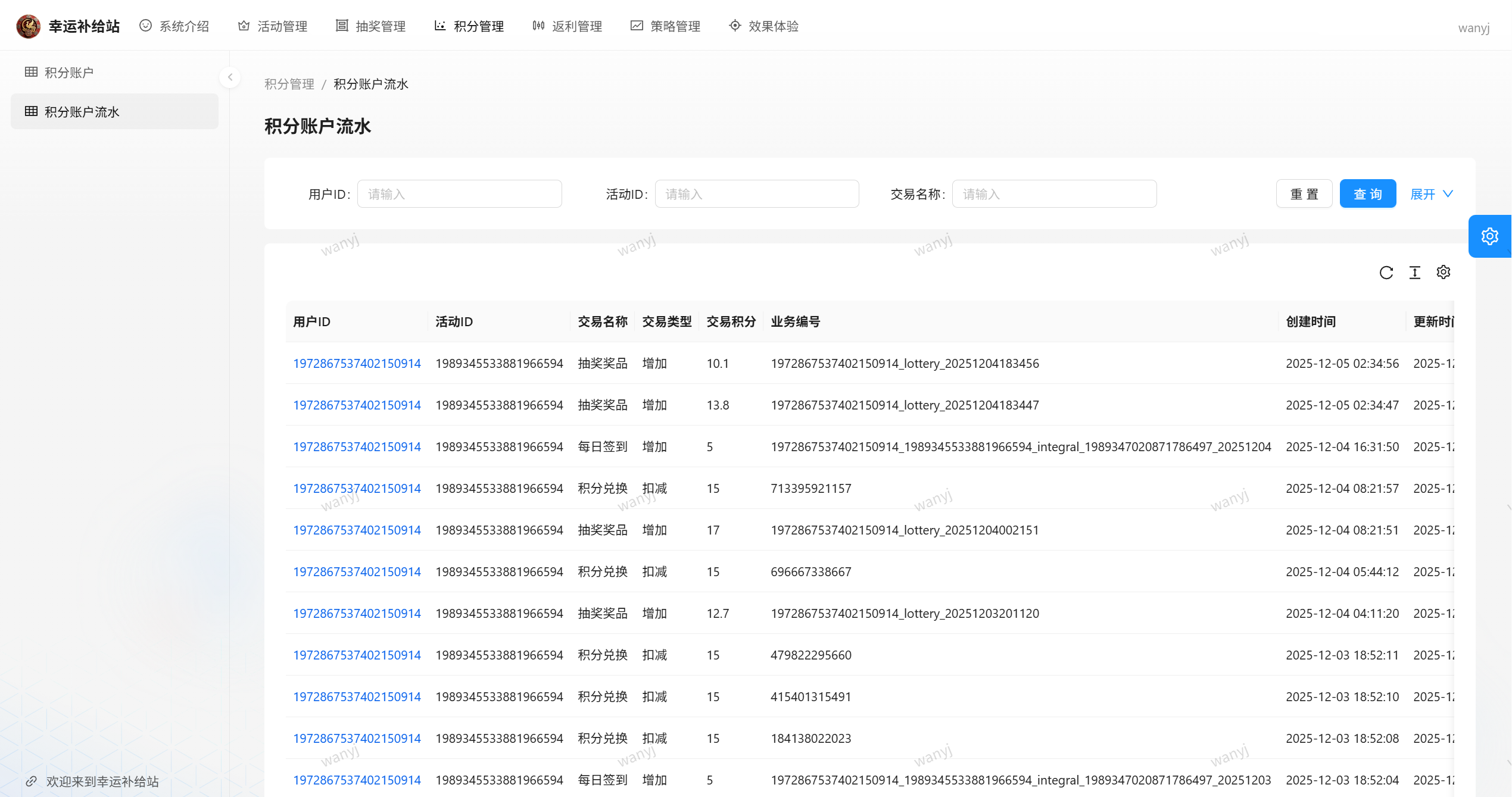Click the blue floating settings gear
The image size is (1512, 797).
tap(1489, 236)
